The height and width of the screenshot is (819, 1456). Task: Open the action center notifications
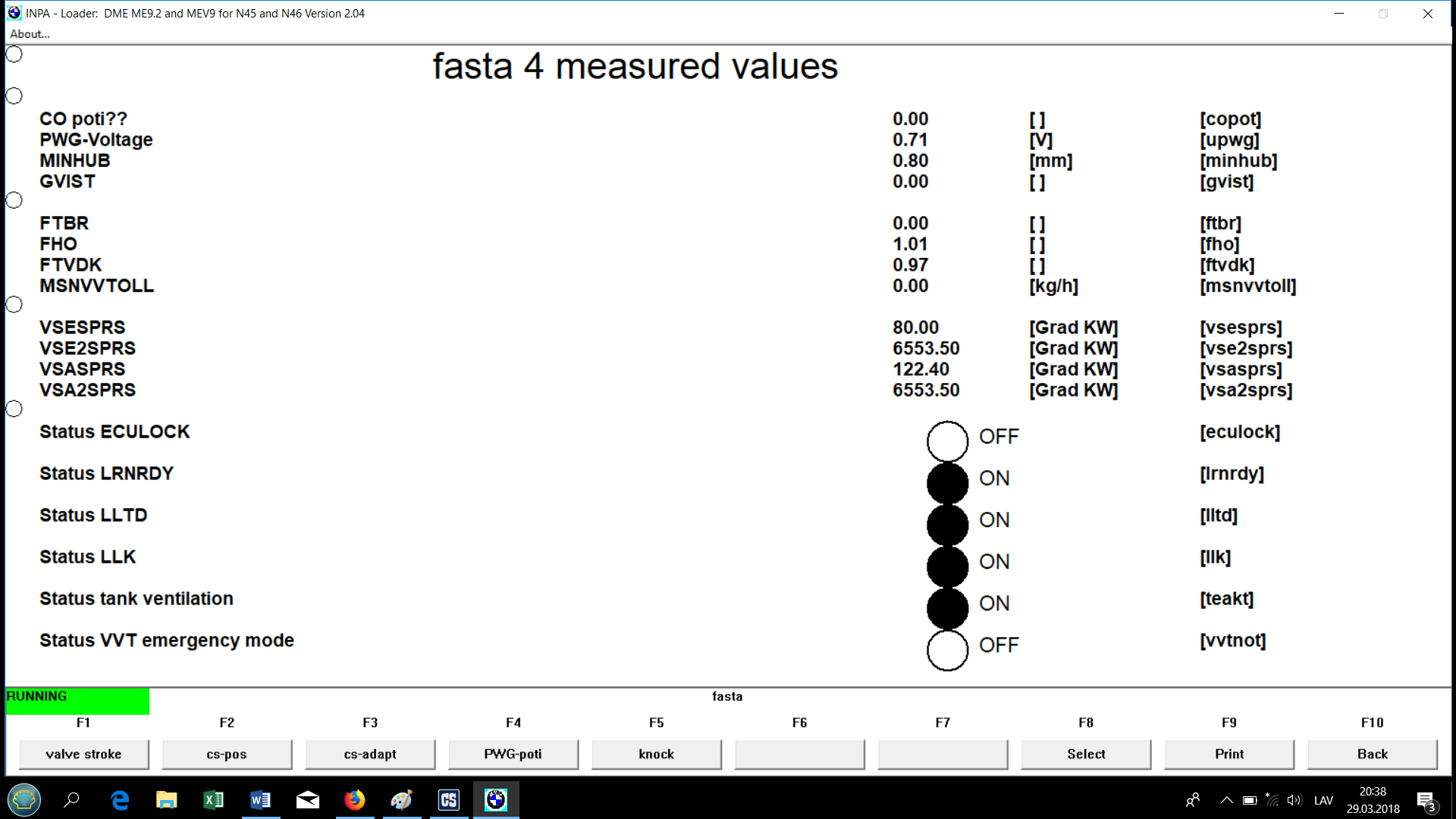(1426, 801)
